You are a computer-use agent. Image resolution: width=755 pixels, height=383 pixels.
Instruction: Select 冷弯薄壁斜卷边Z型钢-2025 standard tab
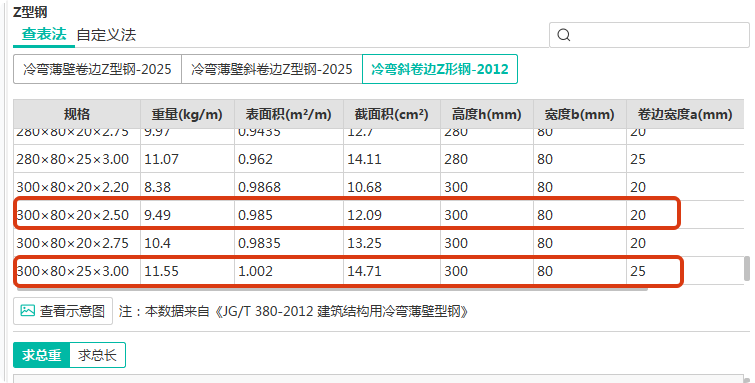pyautogui.click(x=272, y=69)
